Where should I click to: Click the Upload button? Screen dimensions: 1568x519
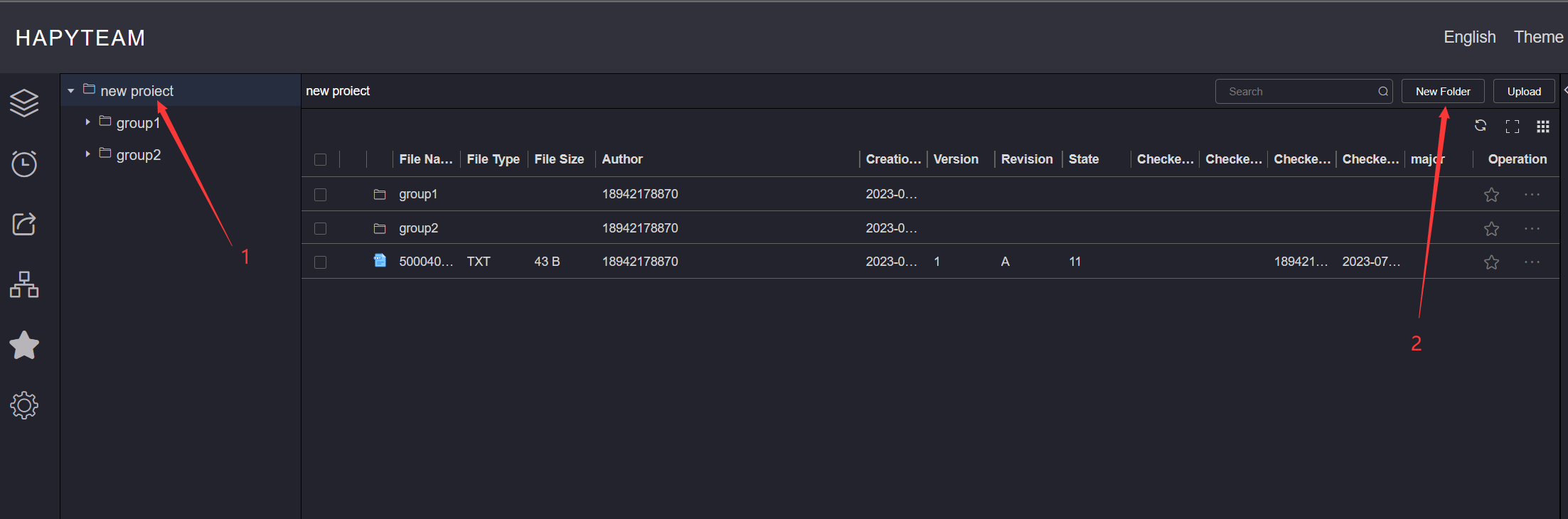point(1524,91)
